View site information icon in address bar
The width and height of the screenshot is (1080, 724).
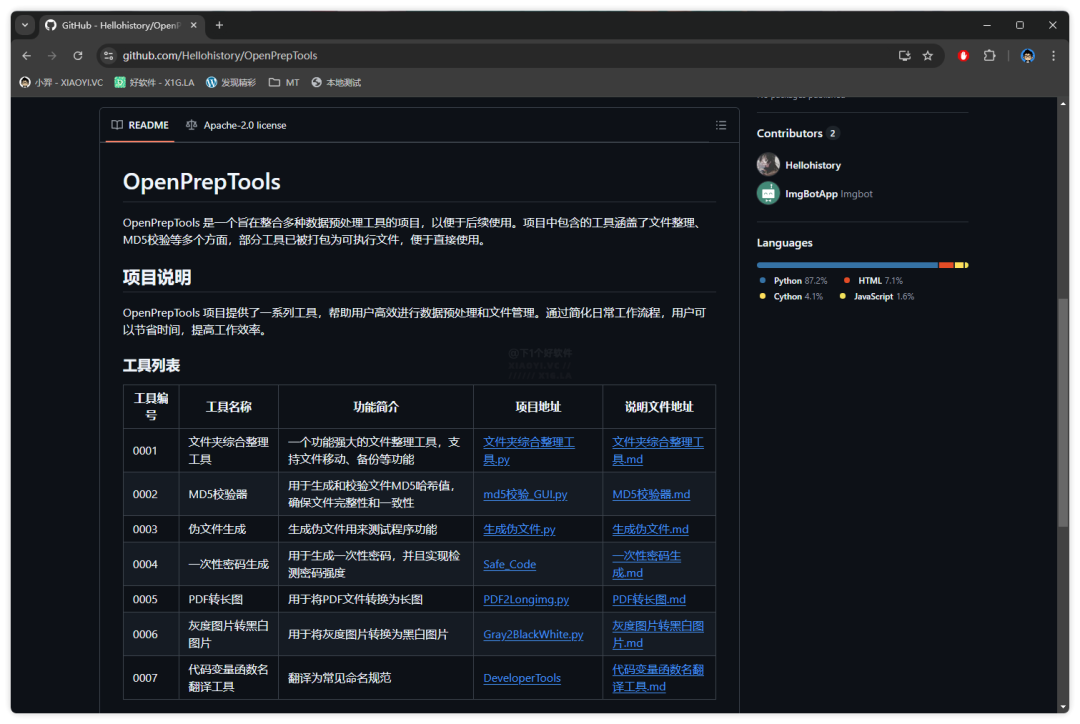[108, 56]
